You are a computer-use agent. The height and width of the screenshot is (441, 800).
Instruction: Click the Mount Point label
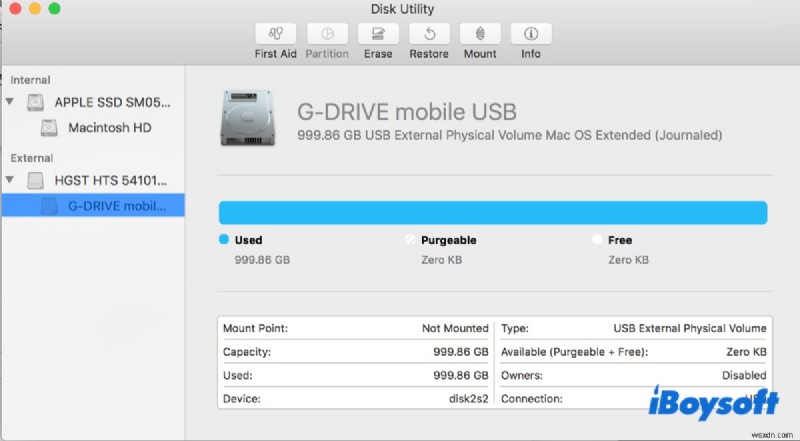[255, 328]
